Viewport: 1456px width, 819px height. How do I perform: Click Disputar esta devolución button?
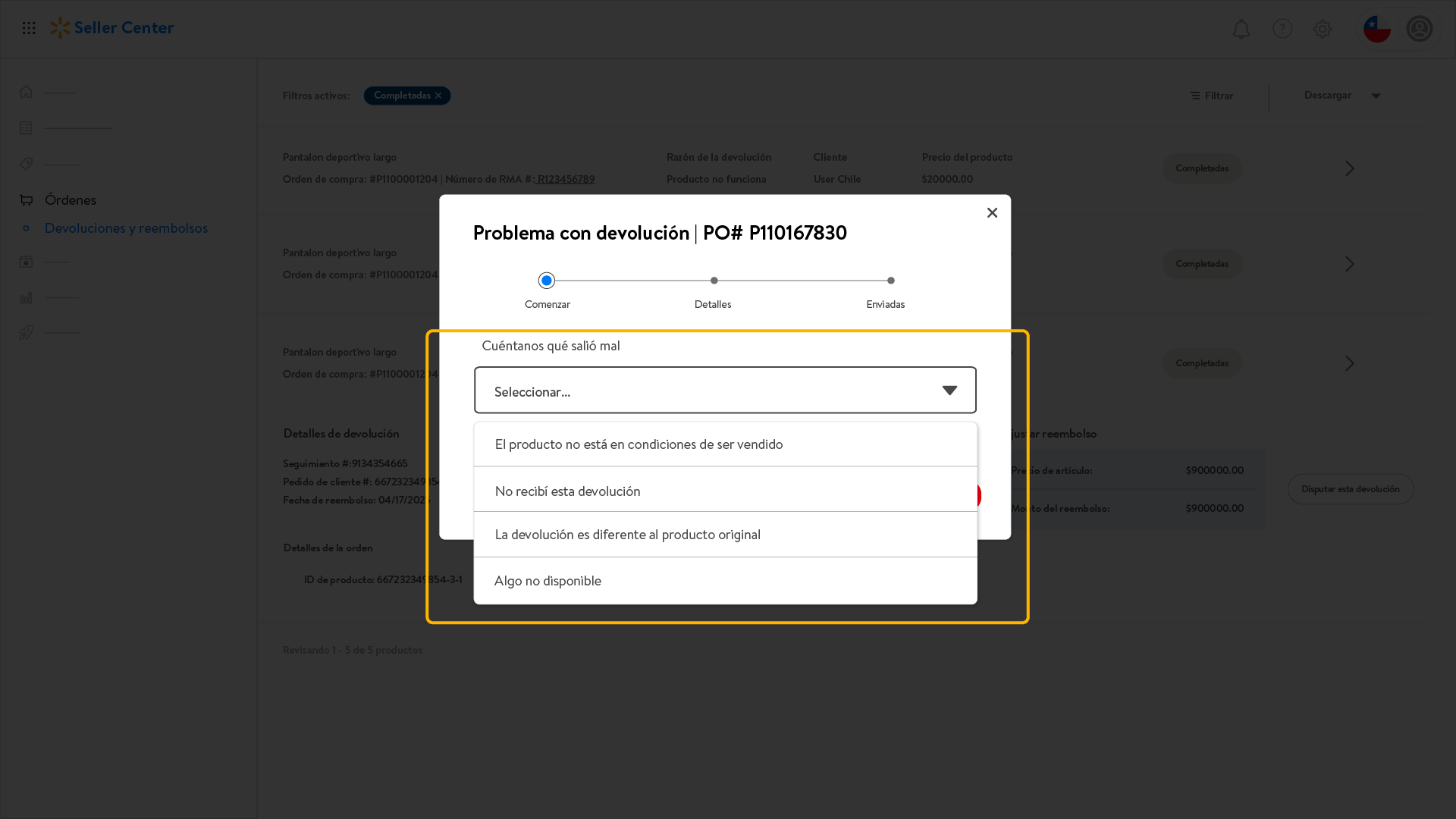(x=1351, y=489)
